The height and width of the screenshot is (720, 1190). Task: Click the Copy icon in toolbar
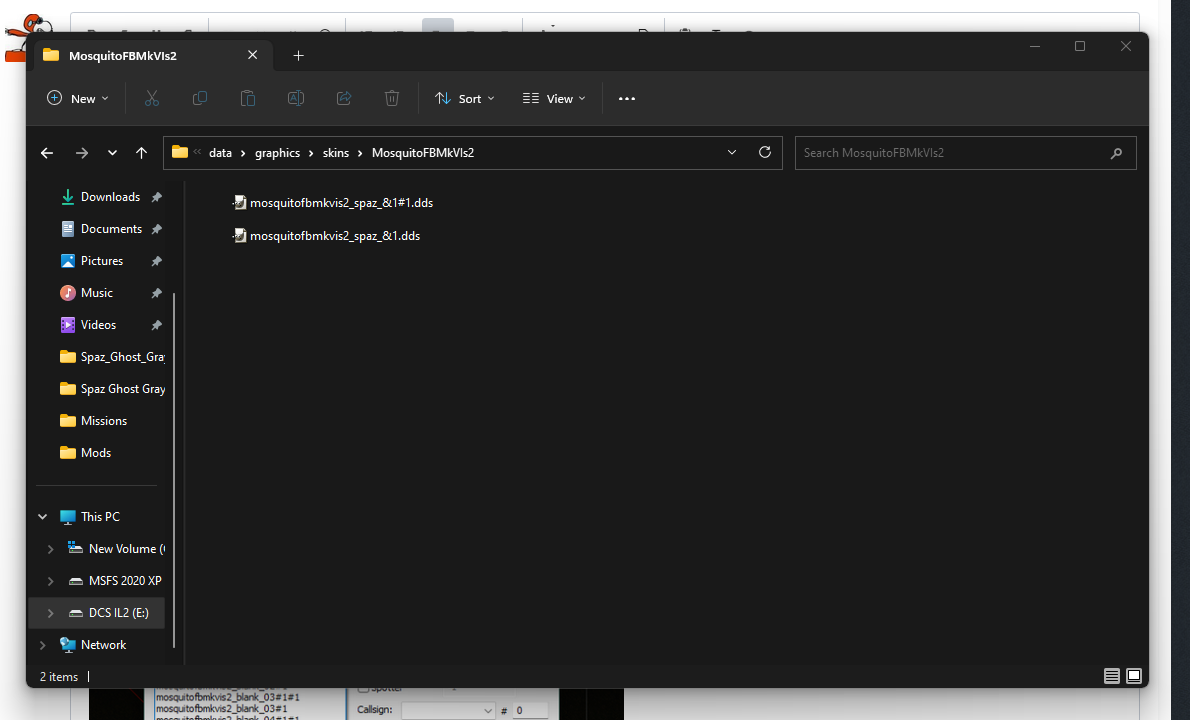point(200,99)
